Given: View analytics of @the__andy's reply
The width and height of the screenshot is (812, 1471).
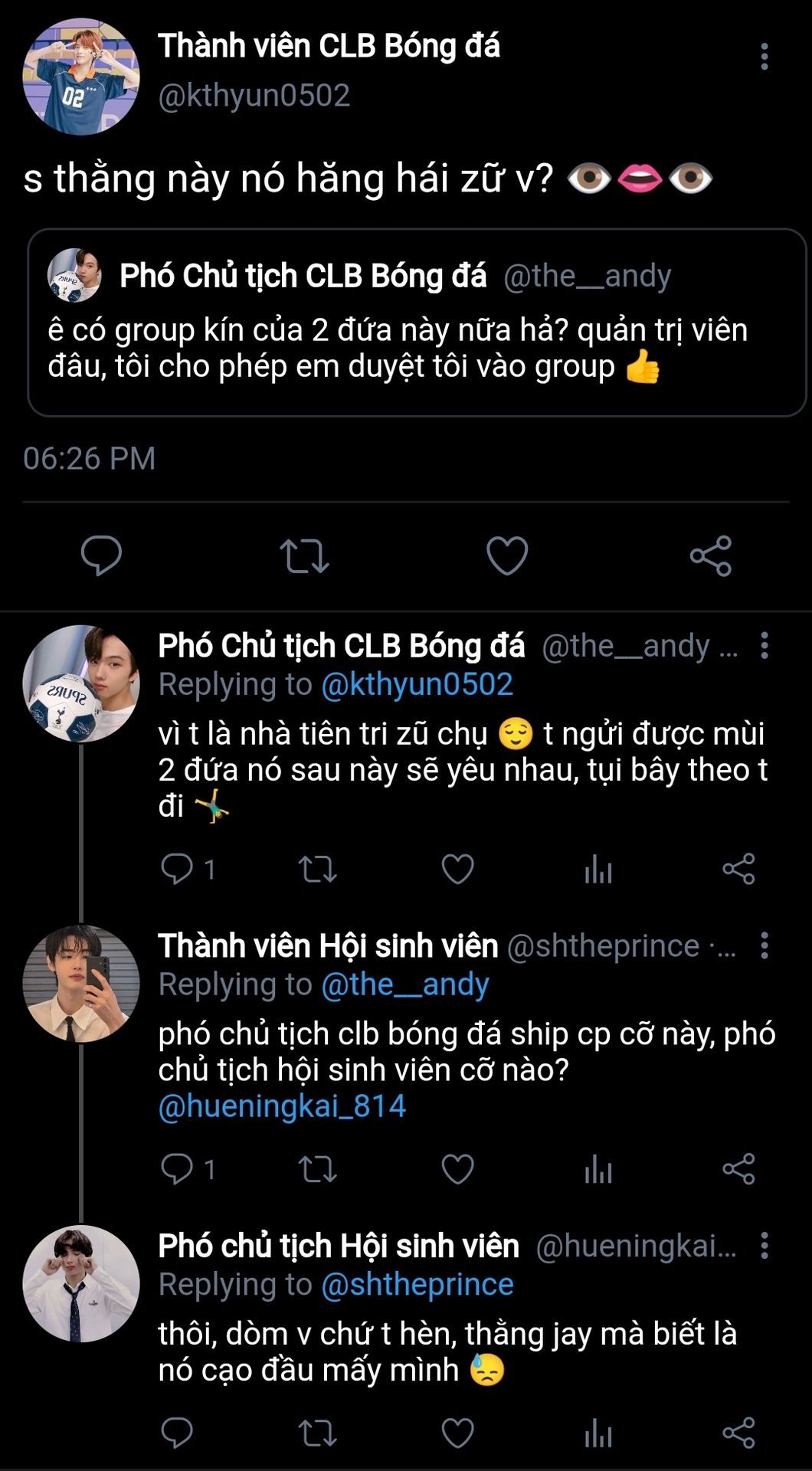Looking at the screenshot, I should coord(598,870).
